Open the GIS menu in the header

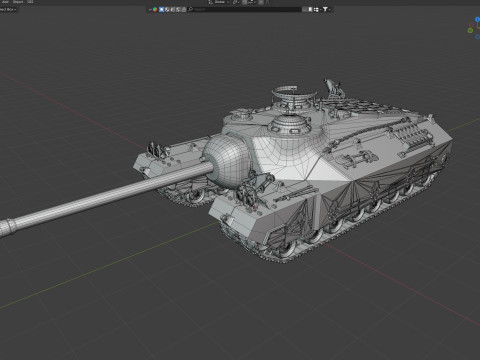tap(30, 2)
